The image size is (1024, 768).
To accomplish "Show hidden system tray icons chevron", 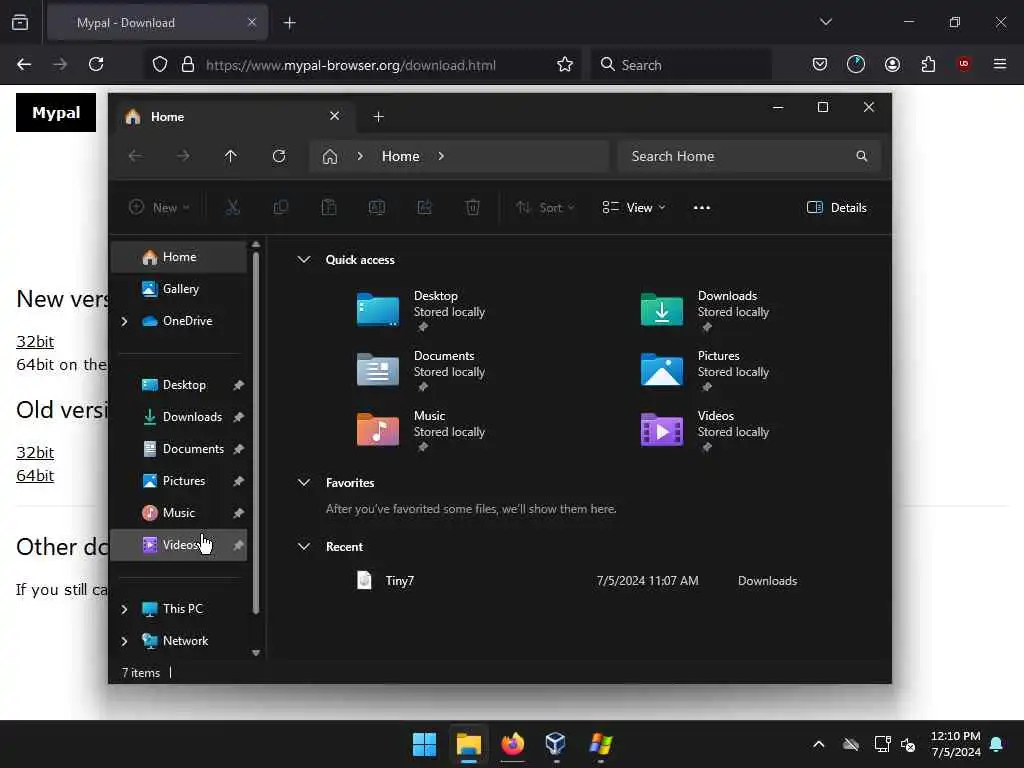I will tap(819, 744).
